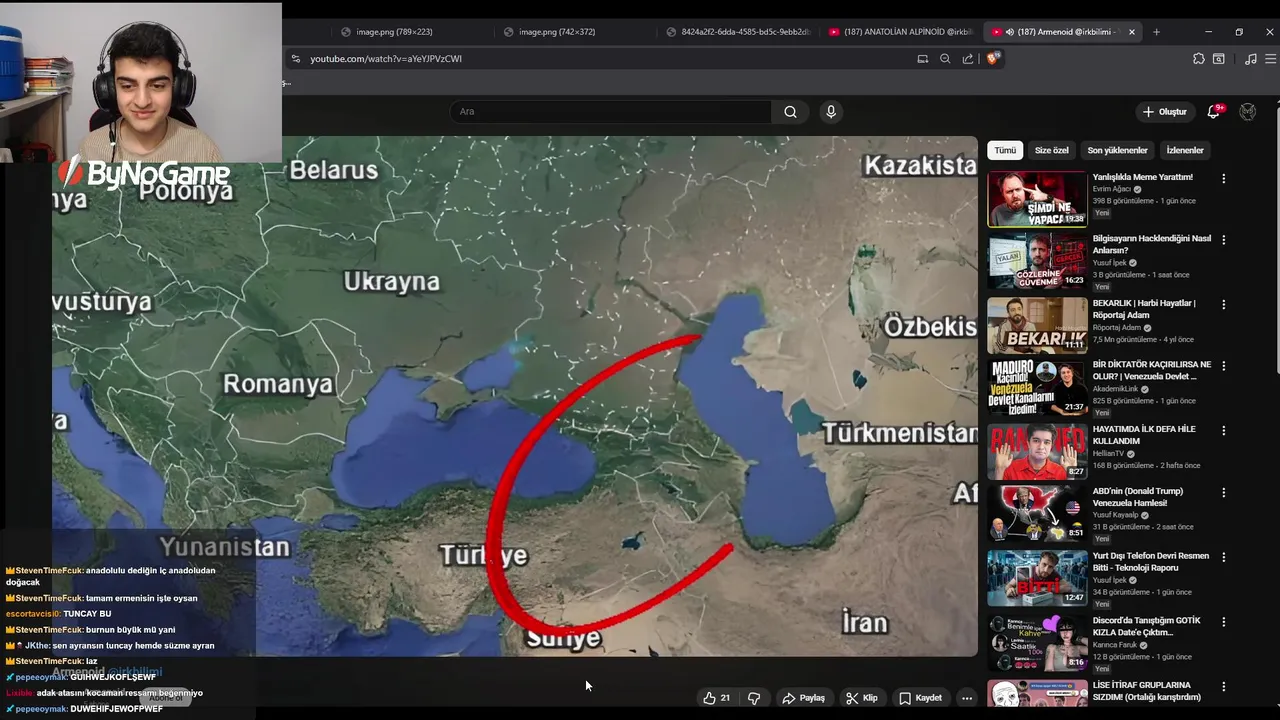This screenshot has width=1280, height=720.
Task: Switch to 8424a2f2-6dda tab
Action: coord(738,32)
